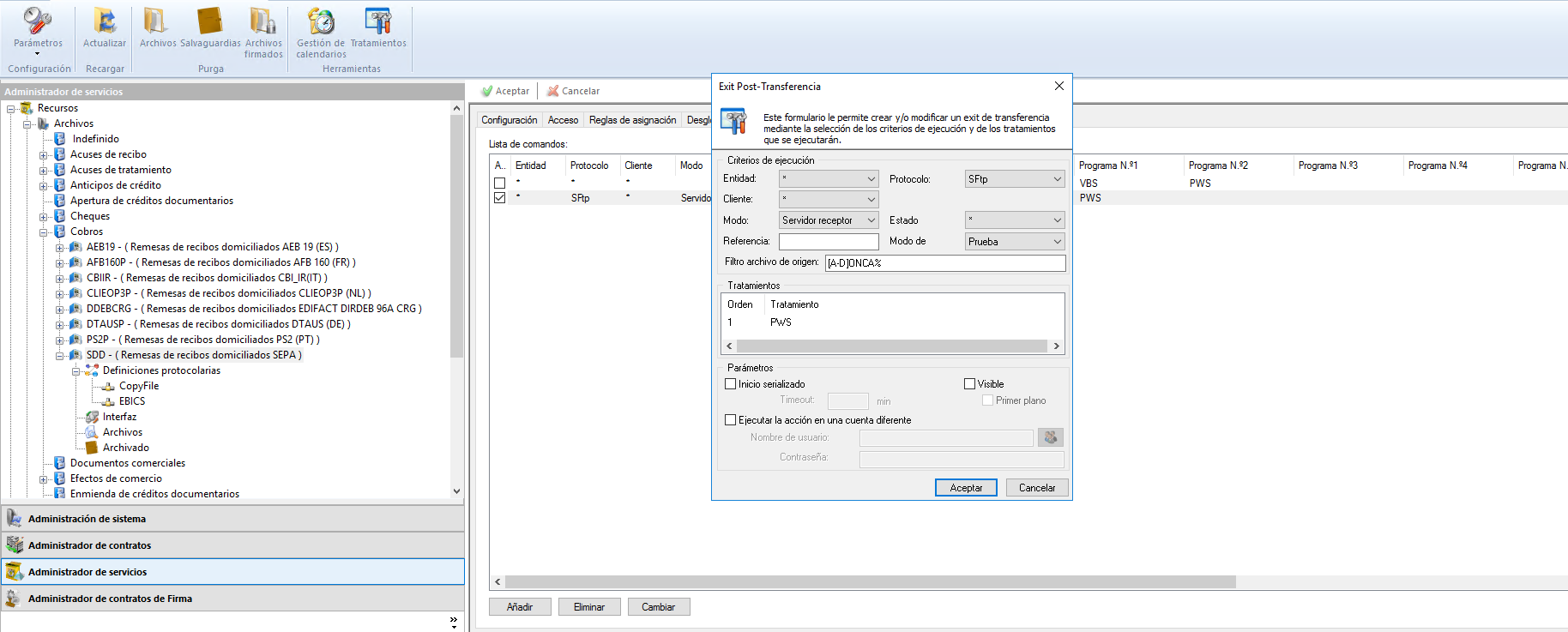Open the Reglas de asignación tab
The height and width of the screenshot is (632, 1568).
632,120
